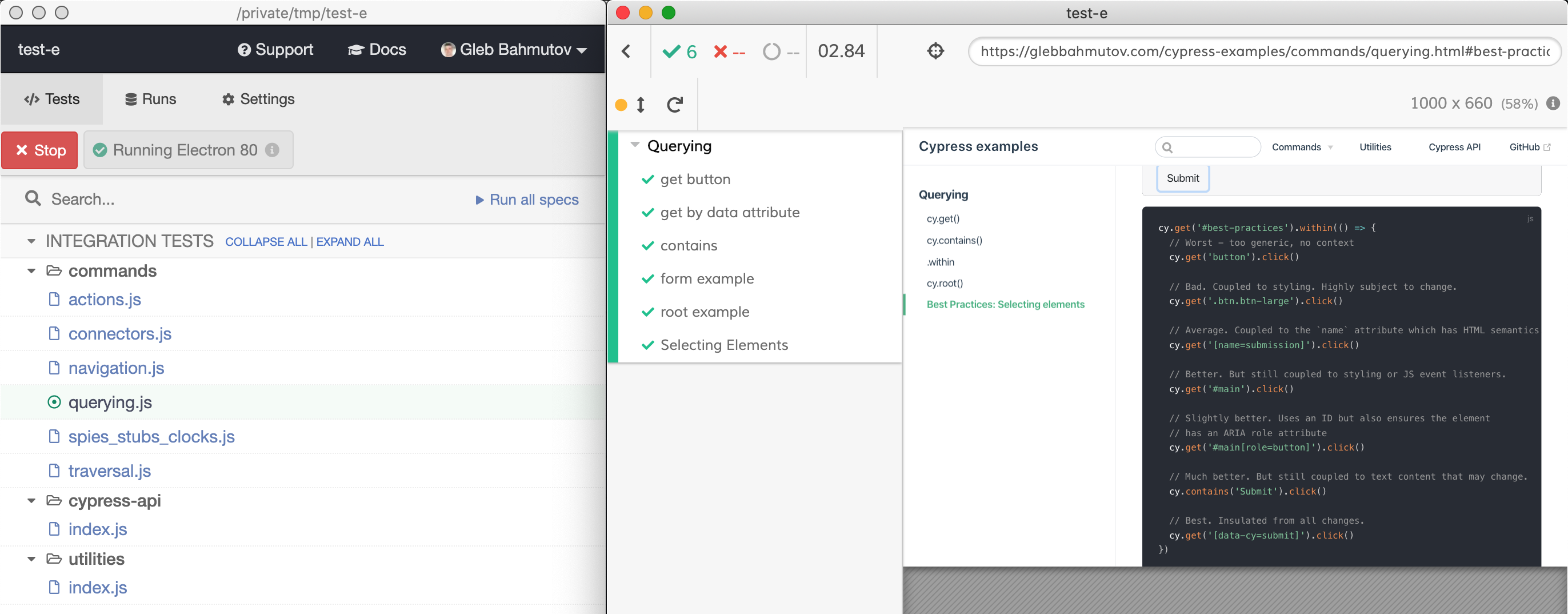The width and height of the screenshot is (1568, 614).
Task: Click the Support help icon
Action: point(244,50)
